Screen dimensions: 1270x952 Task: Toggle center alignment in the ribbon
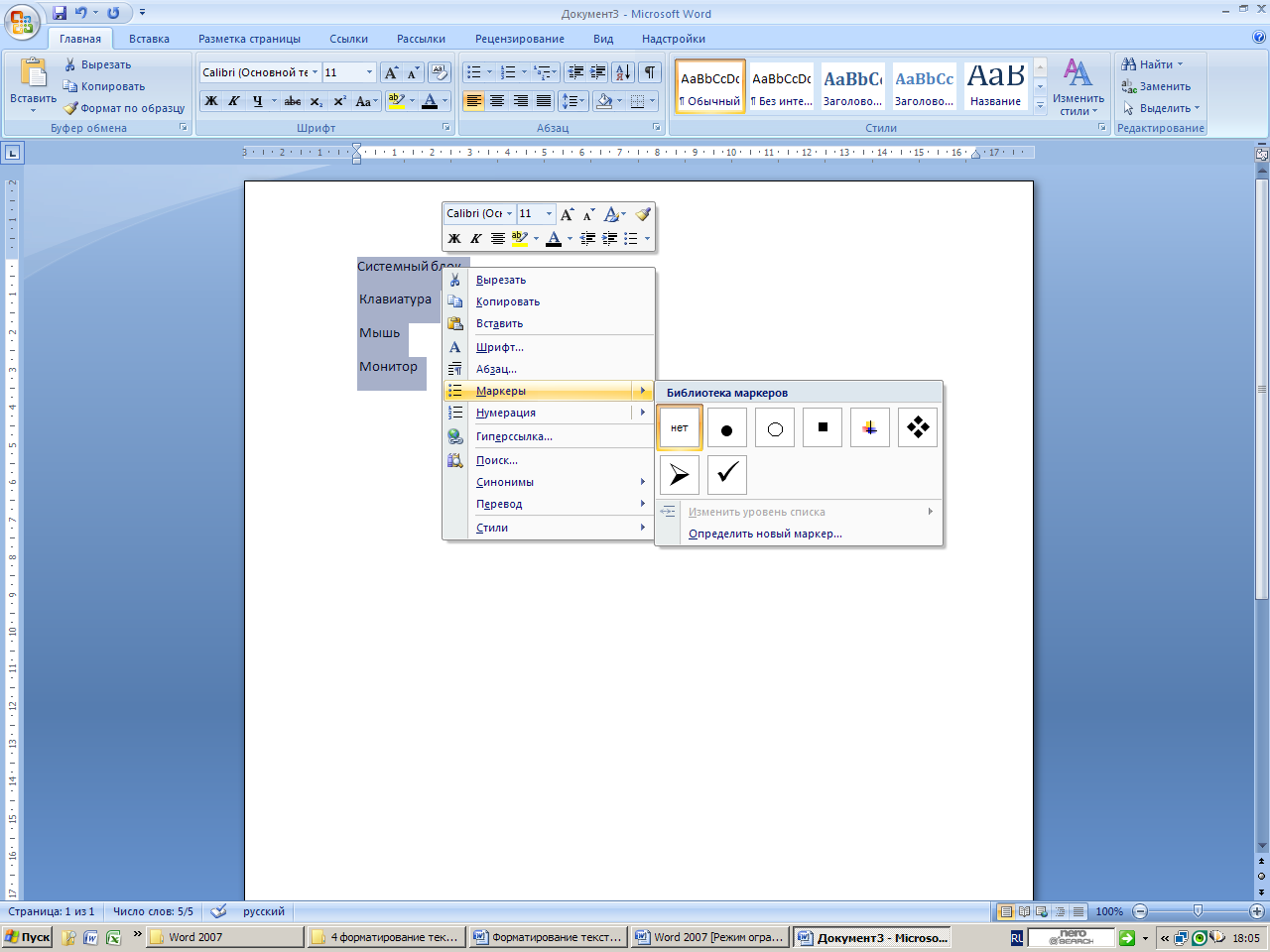click(x=497, y=101)
